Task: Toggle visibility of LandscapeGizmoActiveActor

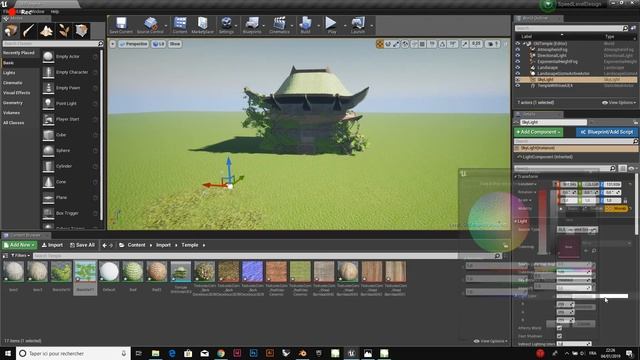Action: [518, 73]
